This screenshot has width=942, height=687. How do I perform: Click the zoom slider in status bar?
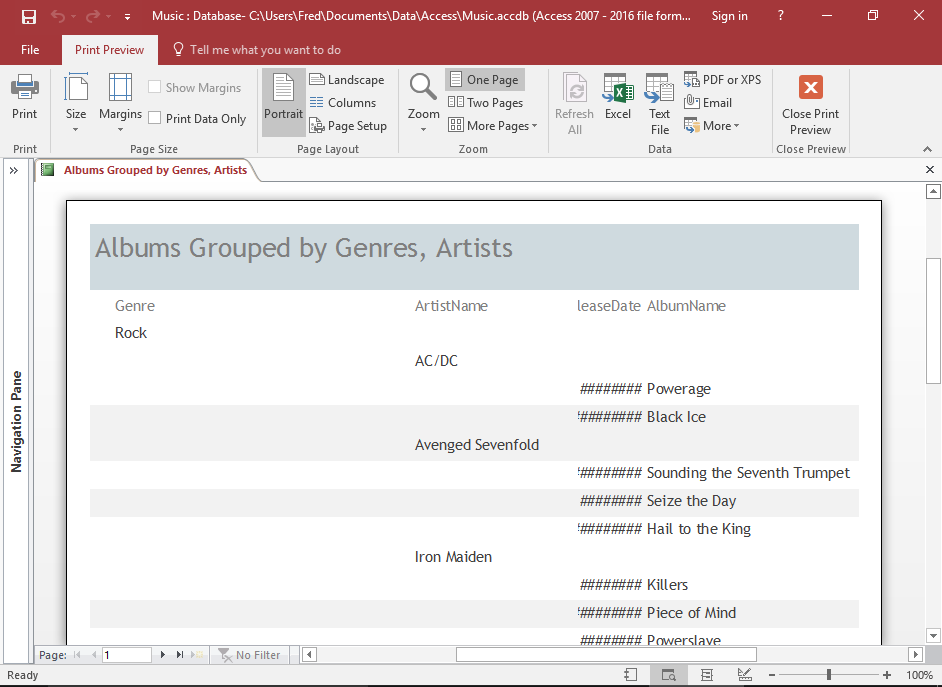pyautogui.click(x=828, y=675)
